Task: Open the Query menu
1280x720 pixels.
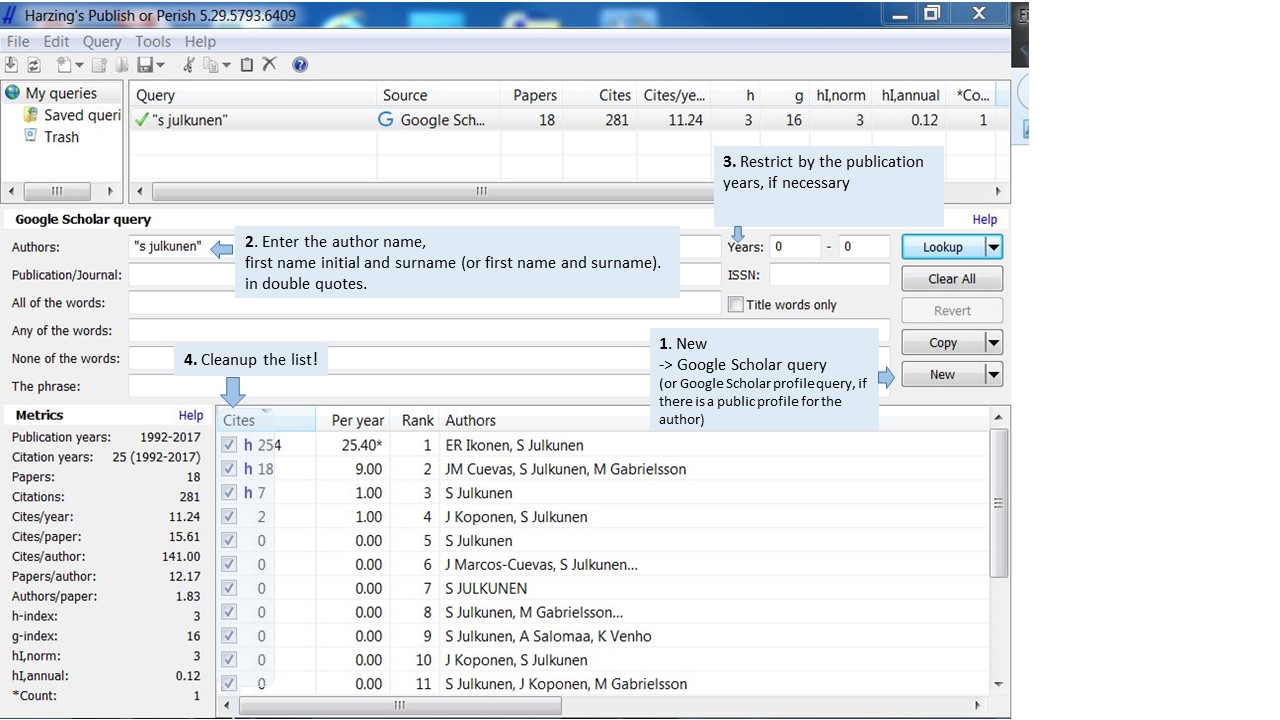Action: click(x=102, y=41)
